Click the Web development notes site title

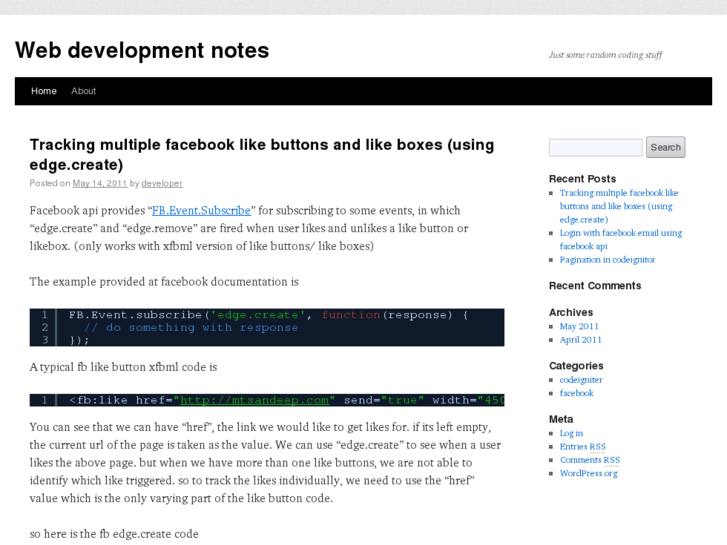click(142, 50)
